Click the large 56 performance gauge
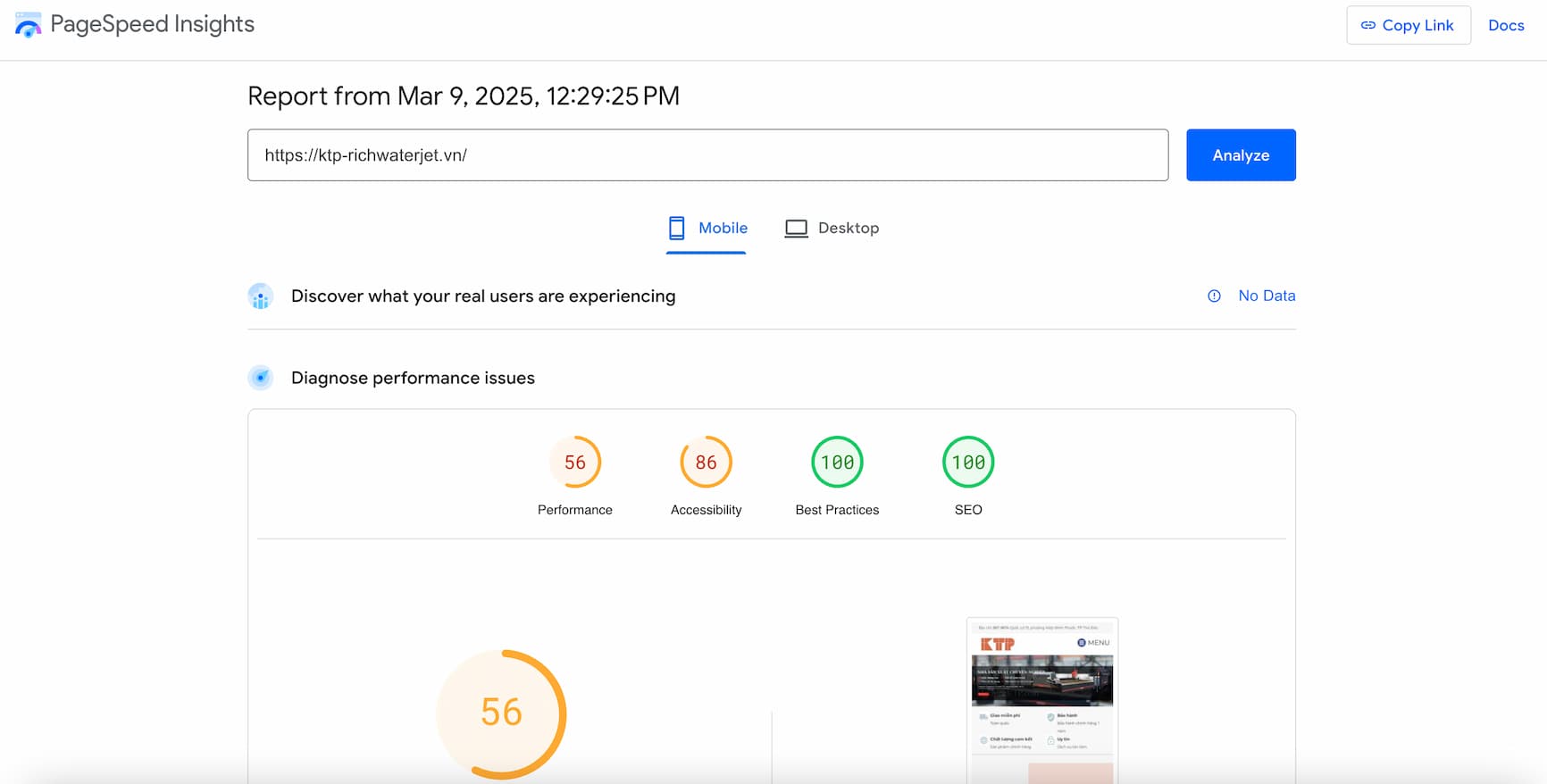1547x784 pixels. 501,713
